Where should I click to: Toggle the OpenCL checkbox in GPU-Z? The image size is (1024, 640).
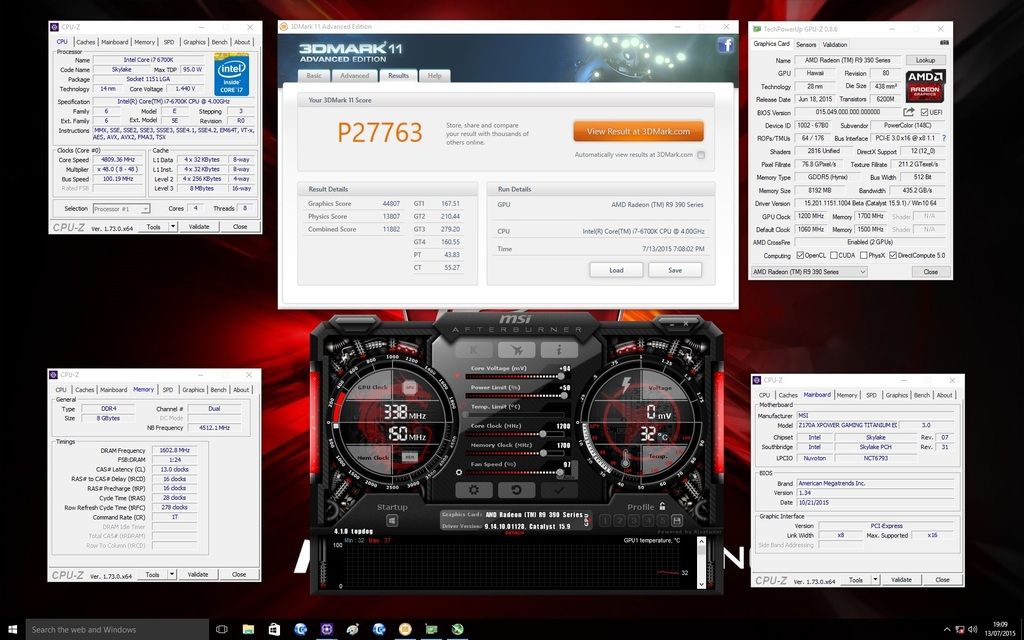click(x=800, y=255)
